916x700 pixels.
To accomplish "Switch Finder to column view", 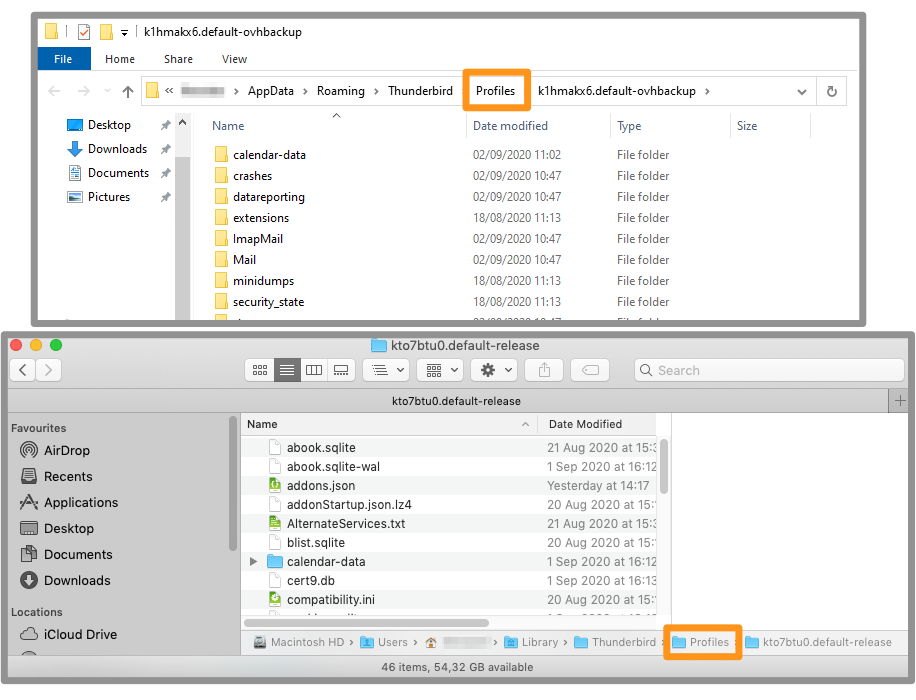I will [314, 370].
